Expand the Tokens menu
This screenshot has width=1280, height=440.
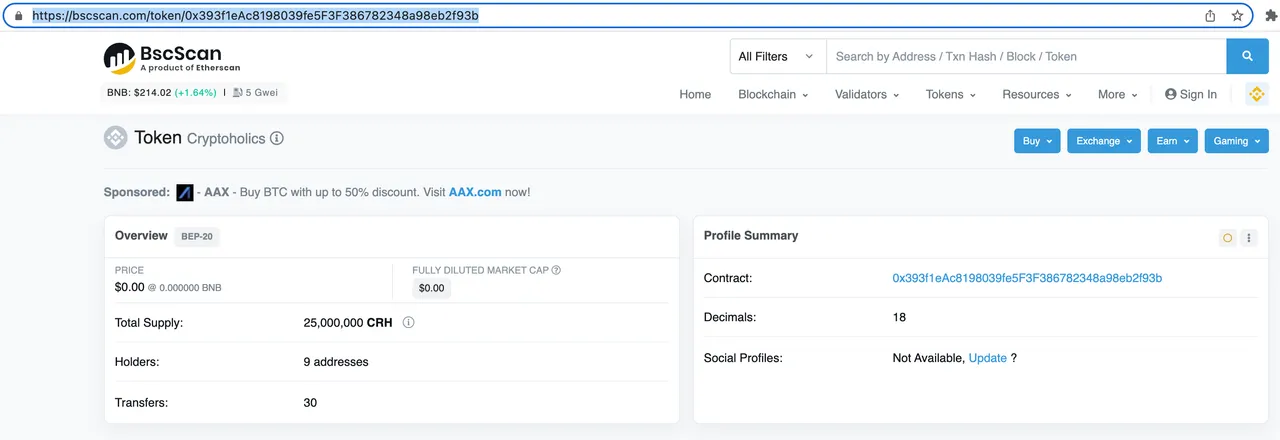click(x=950, y=94)
